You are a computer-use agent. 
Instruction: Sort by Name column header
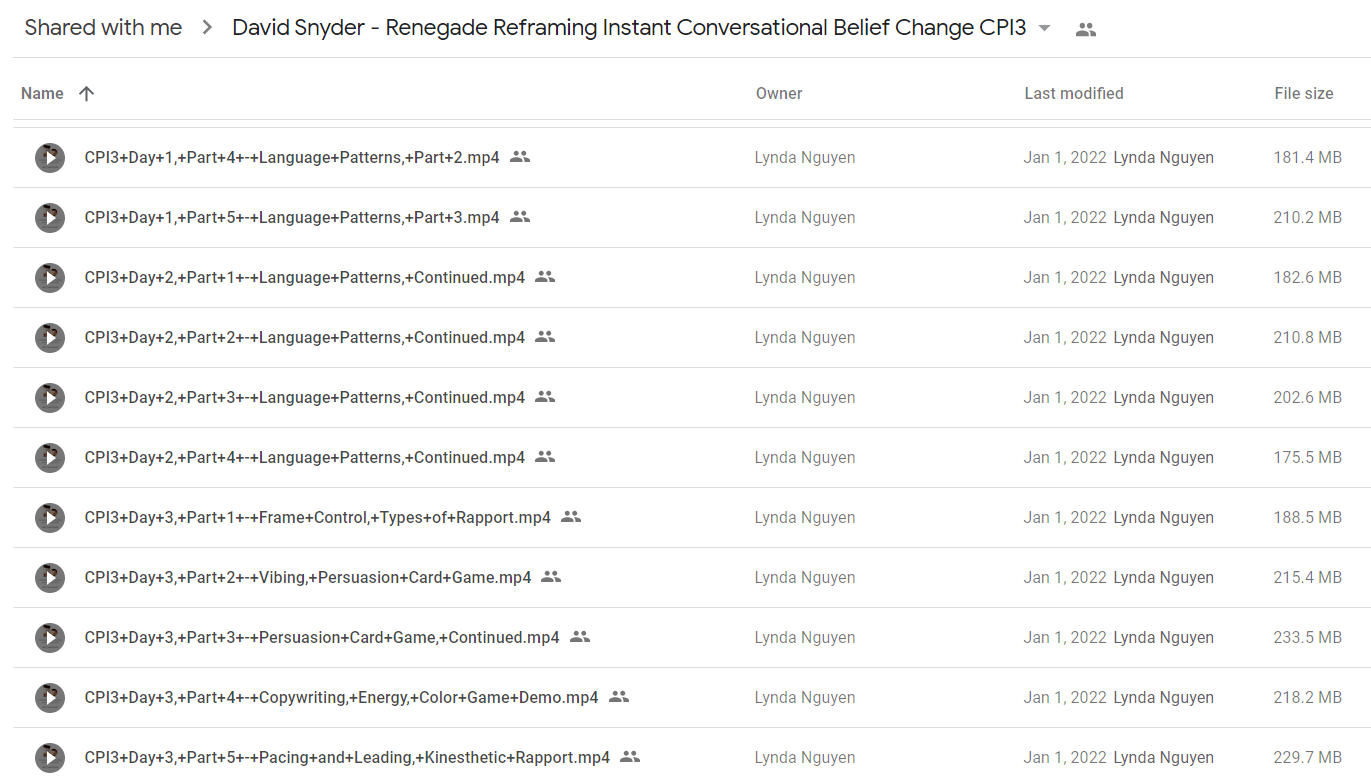click(x=42, y=93)
